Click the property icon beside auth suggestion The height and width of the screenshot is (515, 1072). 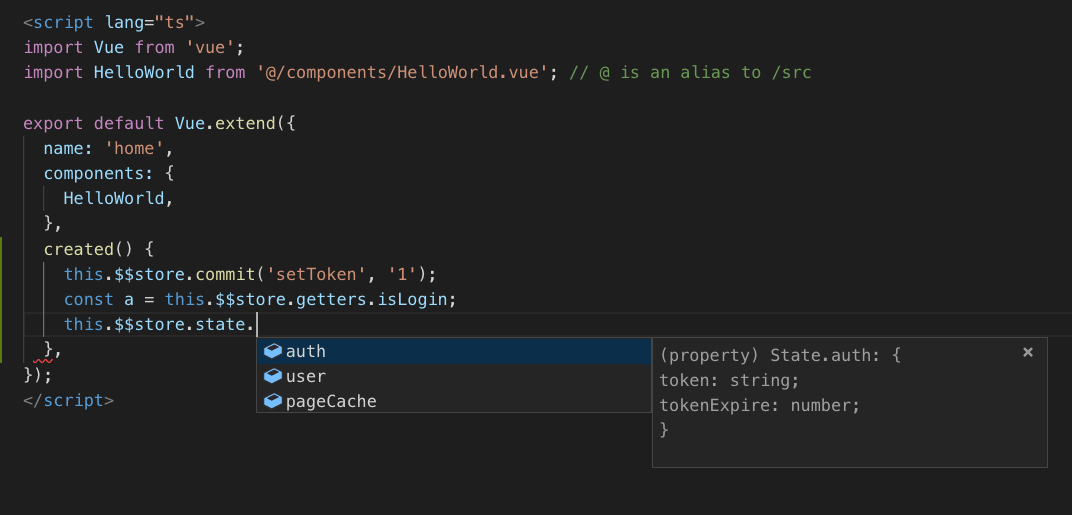coord(272,352)
